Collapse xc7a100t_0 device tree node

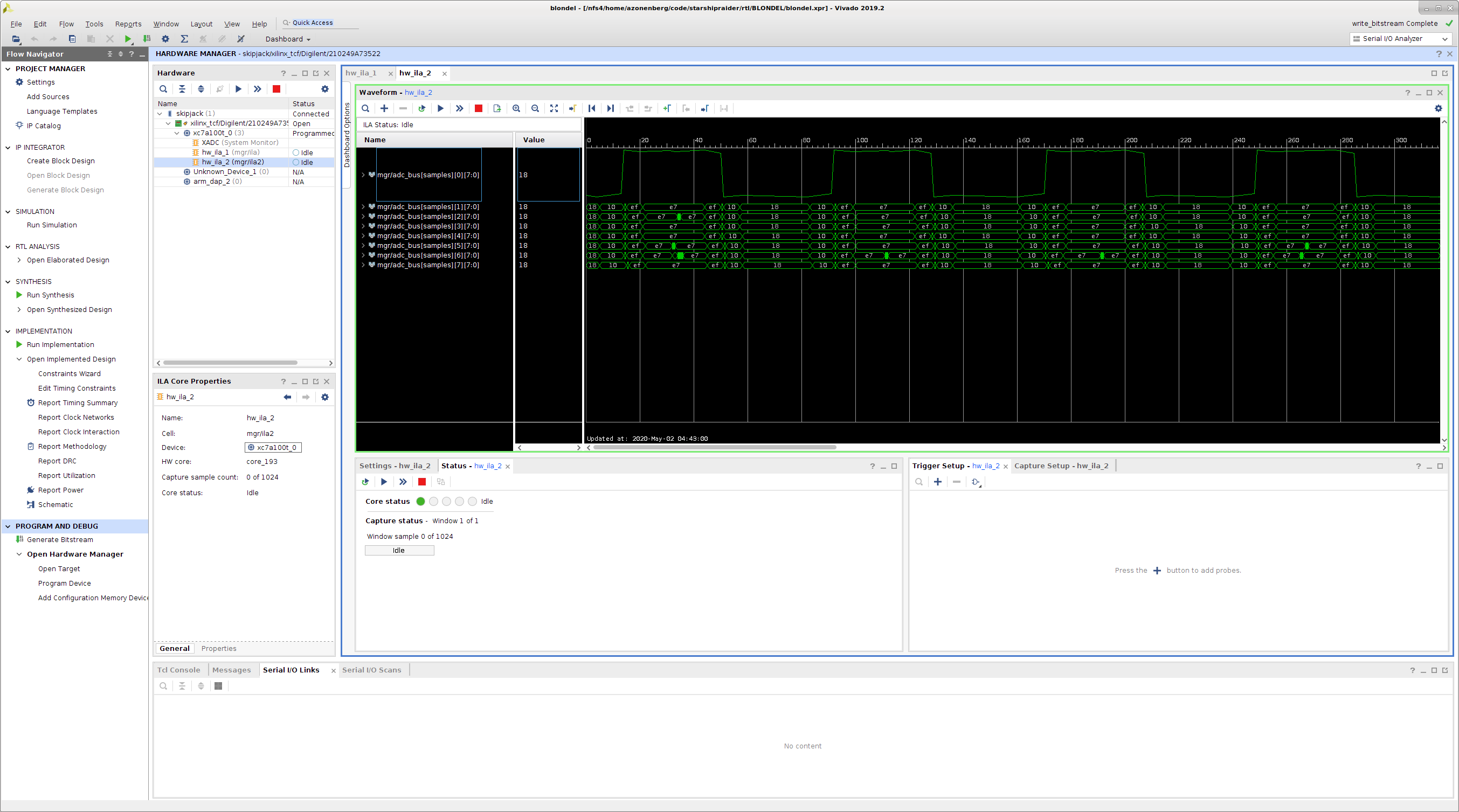coord(177,133)
